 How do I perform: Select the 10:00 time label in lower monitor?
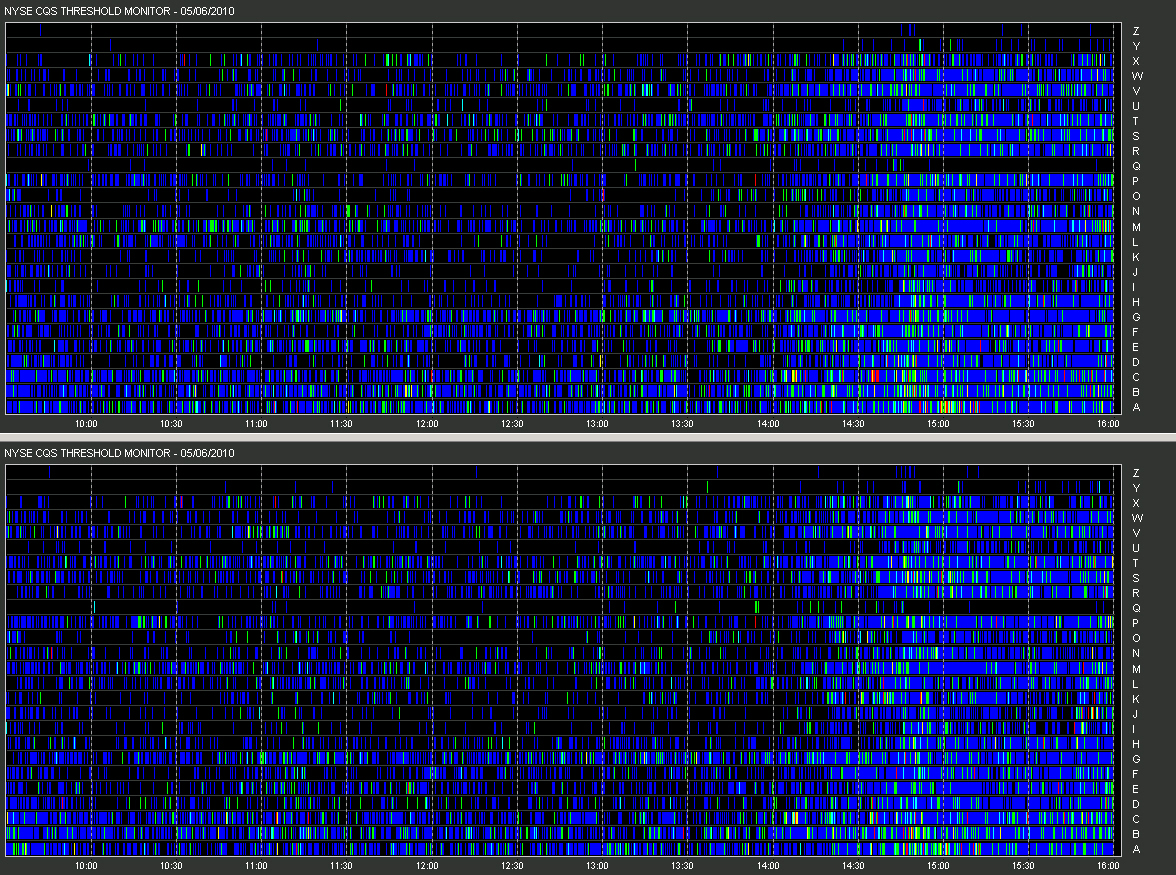[x=86, y=865]
